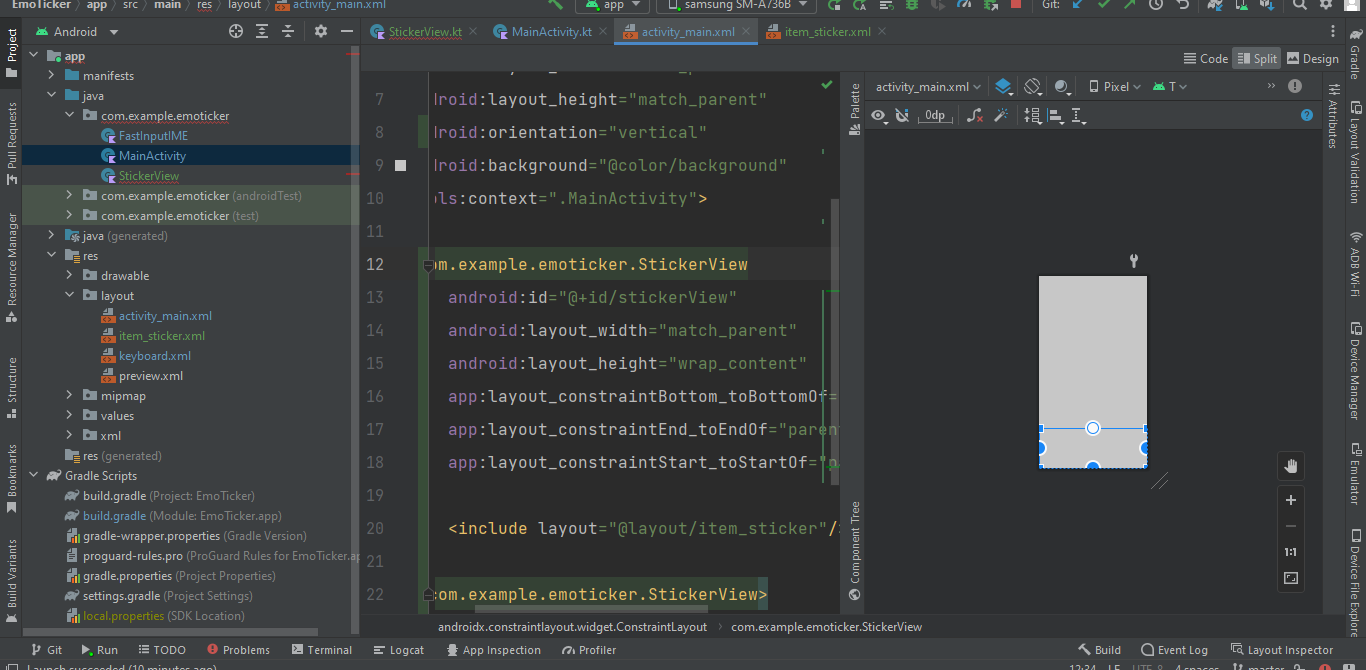Image resolution: width=1366 pixels, height=670 pixels.
Task: Open the Pixel device dropdown
Action: pos(1115,87)
